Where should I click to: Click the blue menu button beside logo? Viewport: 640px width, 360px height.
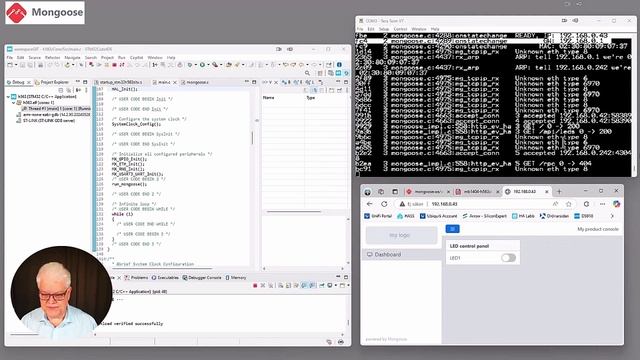point(452,229)
